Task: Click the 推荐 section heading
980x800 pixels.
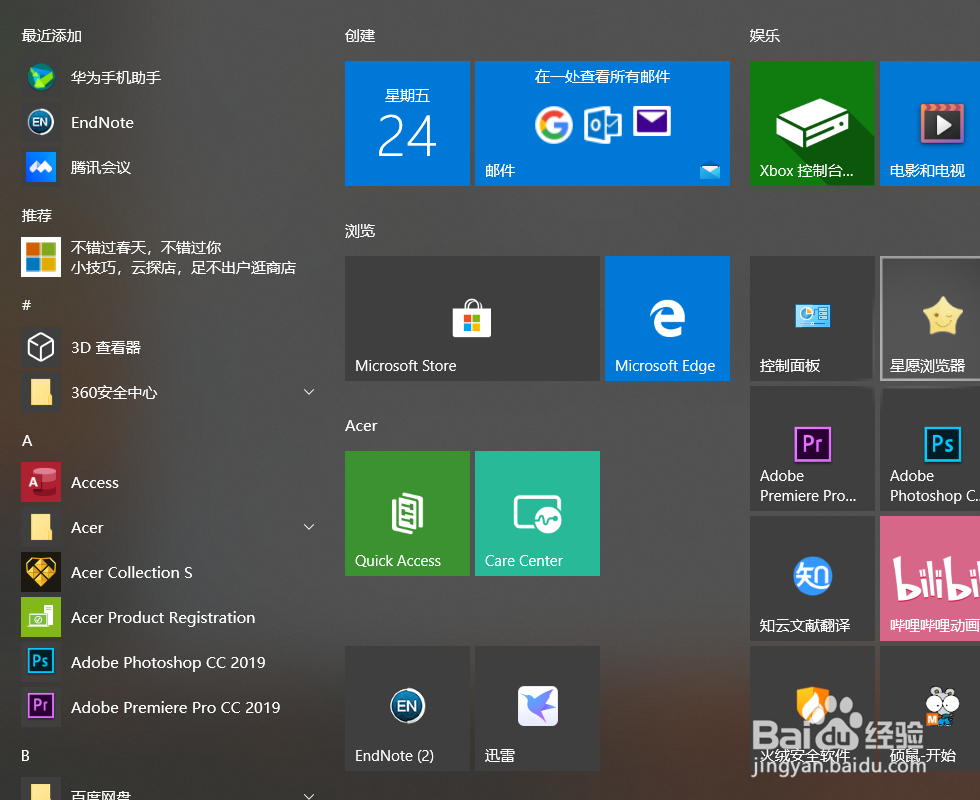Action: pyautogui.click(x=37, y=216)
